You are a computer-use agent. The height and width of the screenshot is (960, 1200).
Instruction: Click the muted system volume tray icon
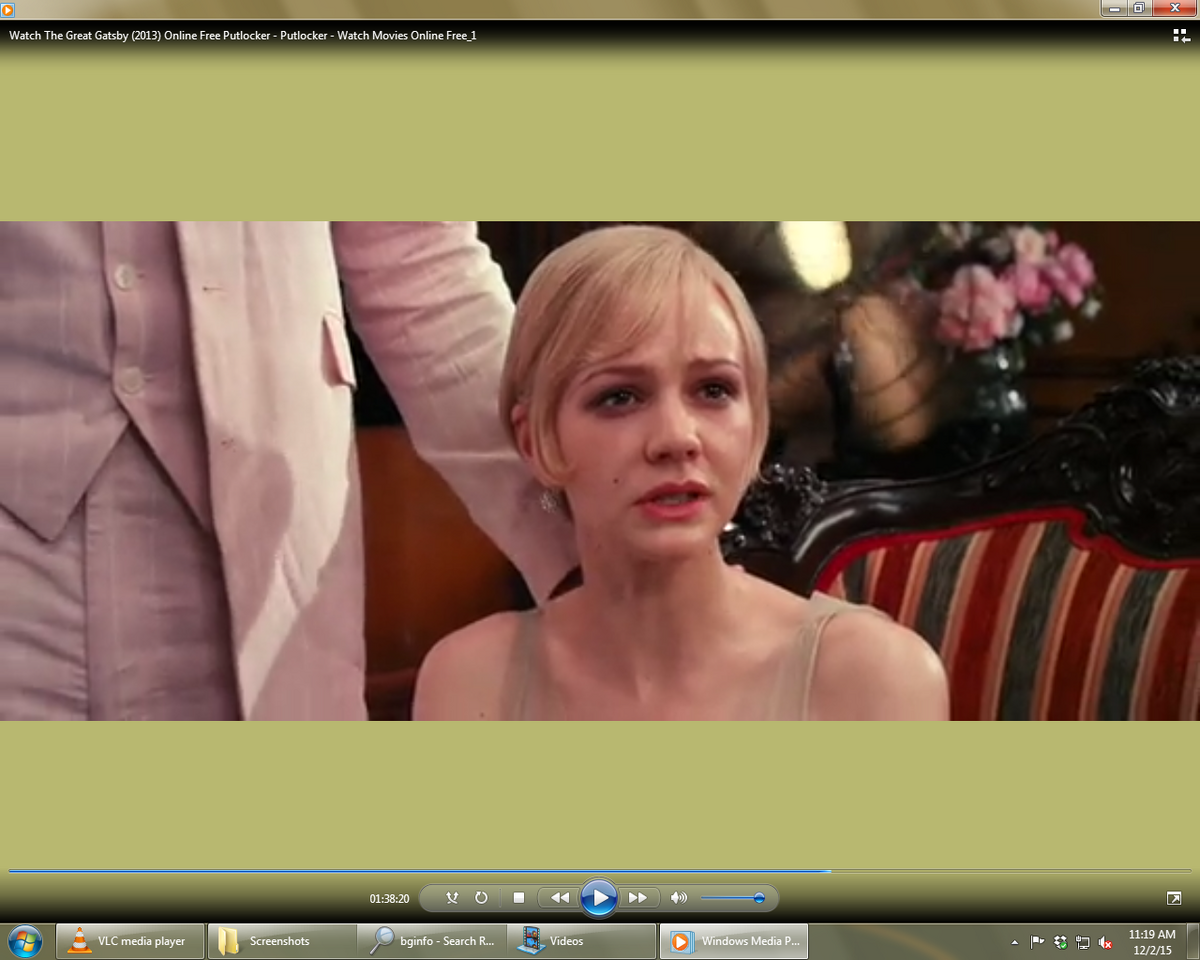pyautogui.click(x=1106, y=942)
